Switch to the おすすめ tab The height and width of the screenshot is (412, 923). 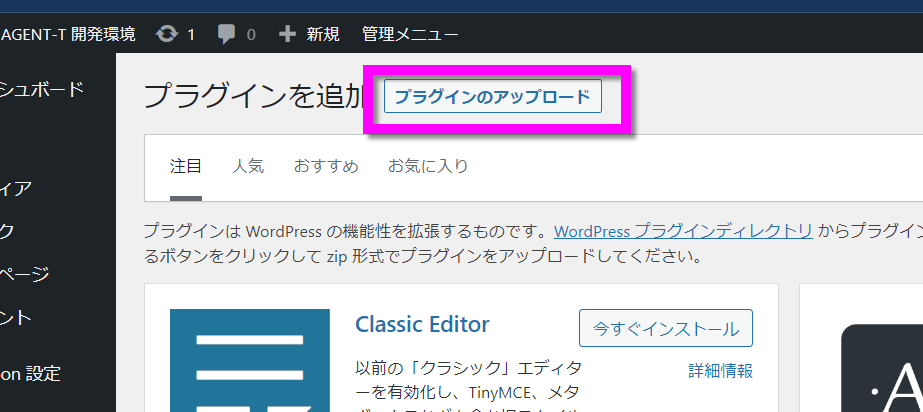tap(326, 166)
